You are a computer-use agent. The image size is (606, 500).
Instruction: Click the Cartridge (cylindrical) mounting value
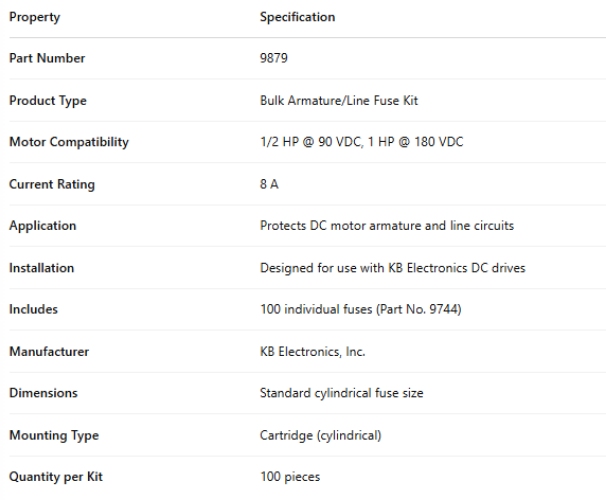pos(320,436)
